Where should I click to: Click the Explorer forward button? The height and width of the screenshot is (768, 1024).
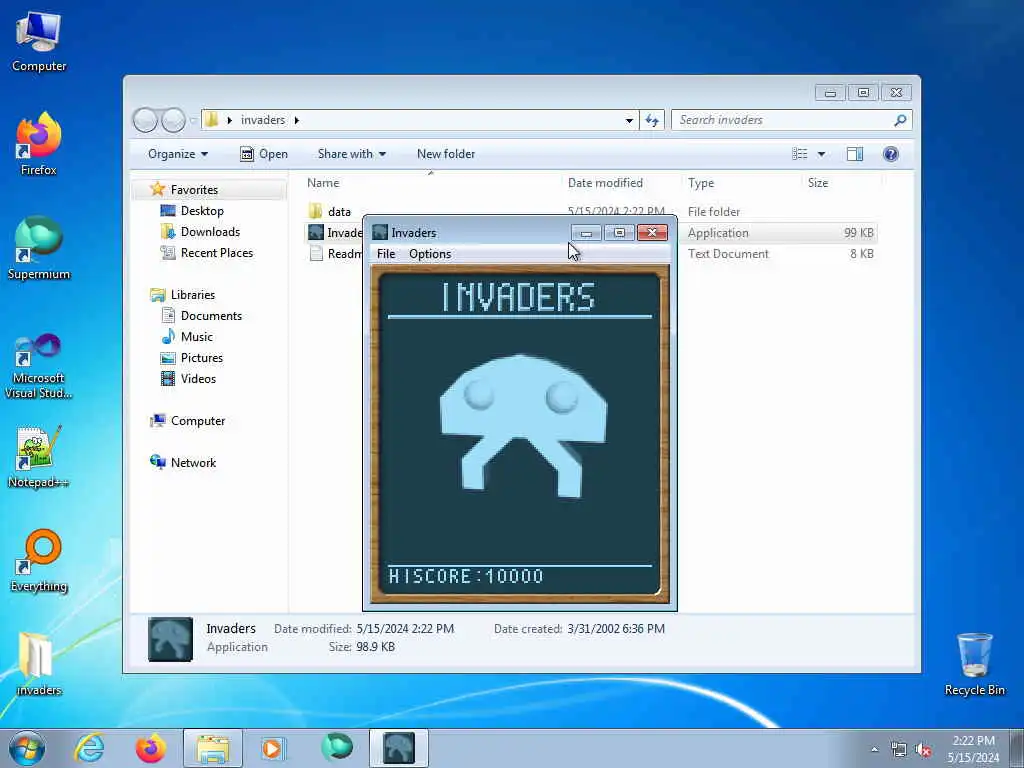coord(173,120)
